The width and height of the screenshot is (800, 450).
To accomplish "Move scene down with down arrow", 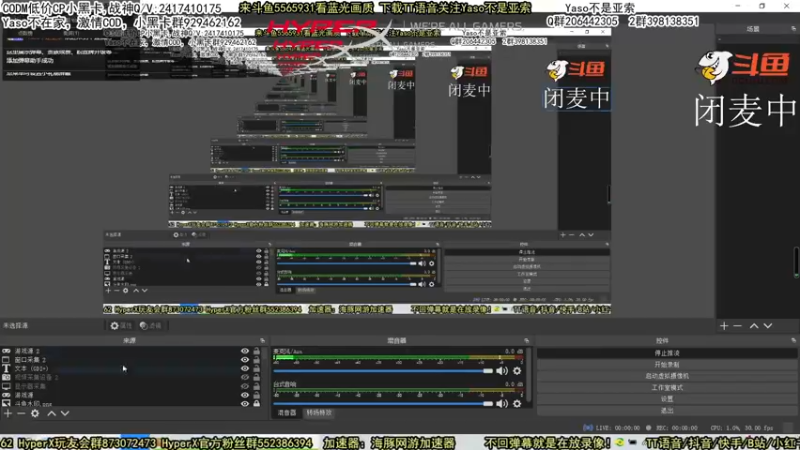I will [768, 326].
